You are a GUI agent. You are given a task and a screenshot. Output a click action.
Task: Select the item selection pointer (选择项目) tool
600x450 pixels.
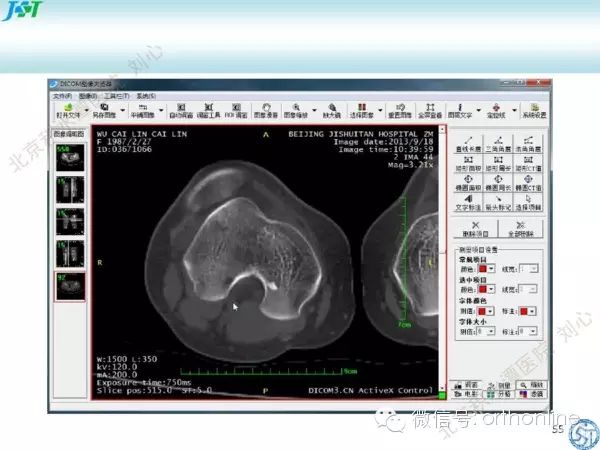tap(528, 203)
